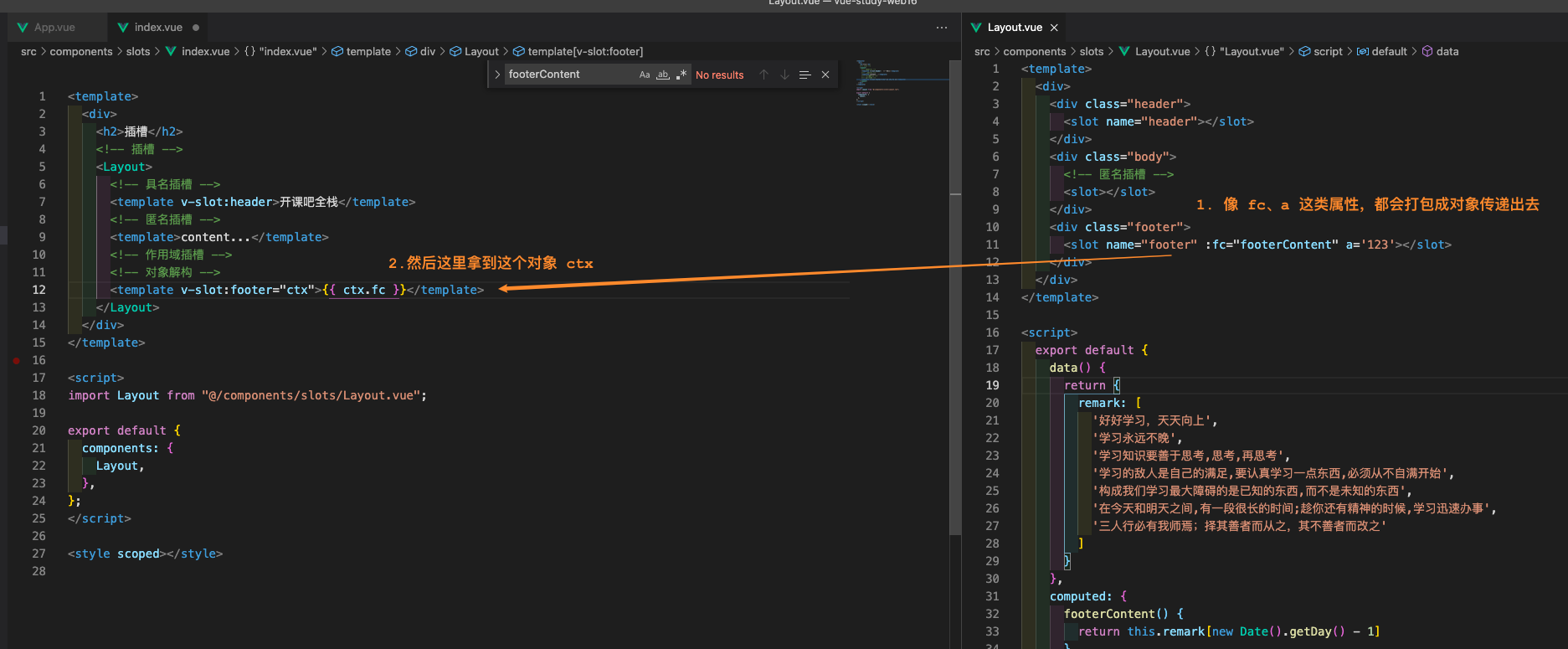Screen dimensions: 1568x649
Task: Close the find widget
Action: pos(825,75)
